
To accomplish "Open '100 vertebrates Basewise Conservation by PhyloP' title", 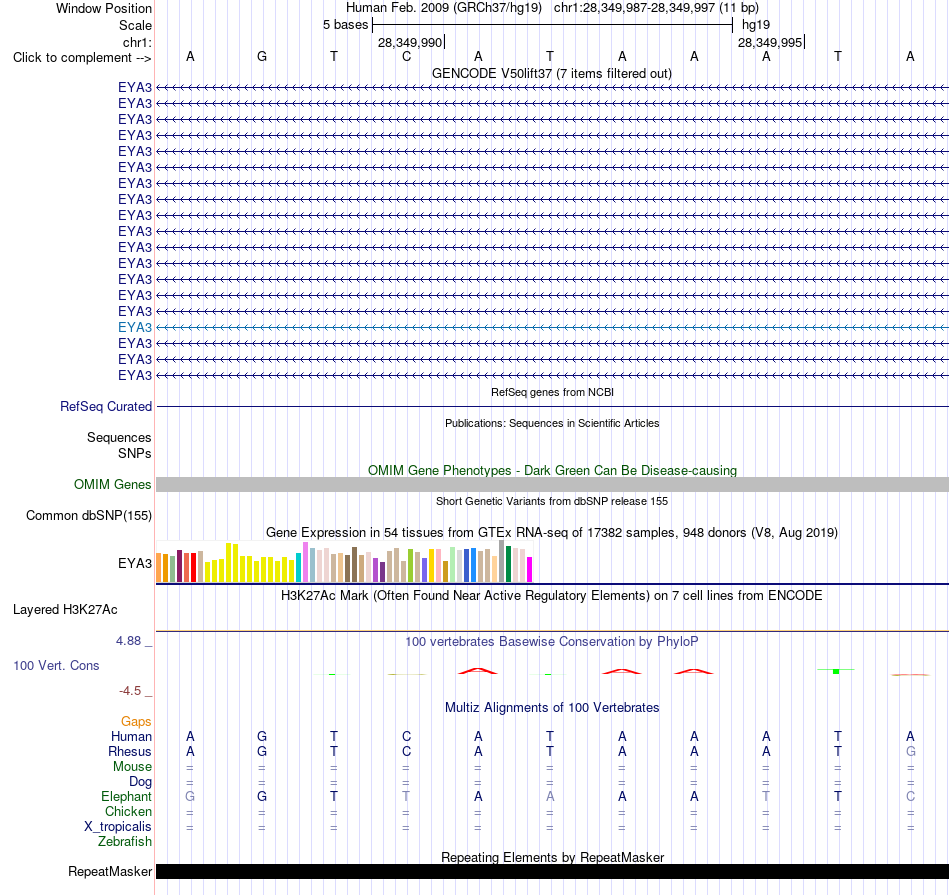I will [x=551, y=642].
